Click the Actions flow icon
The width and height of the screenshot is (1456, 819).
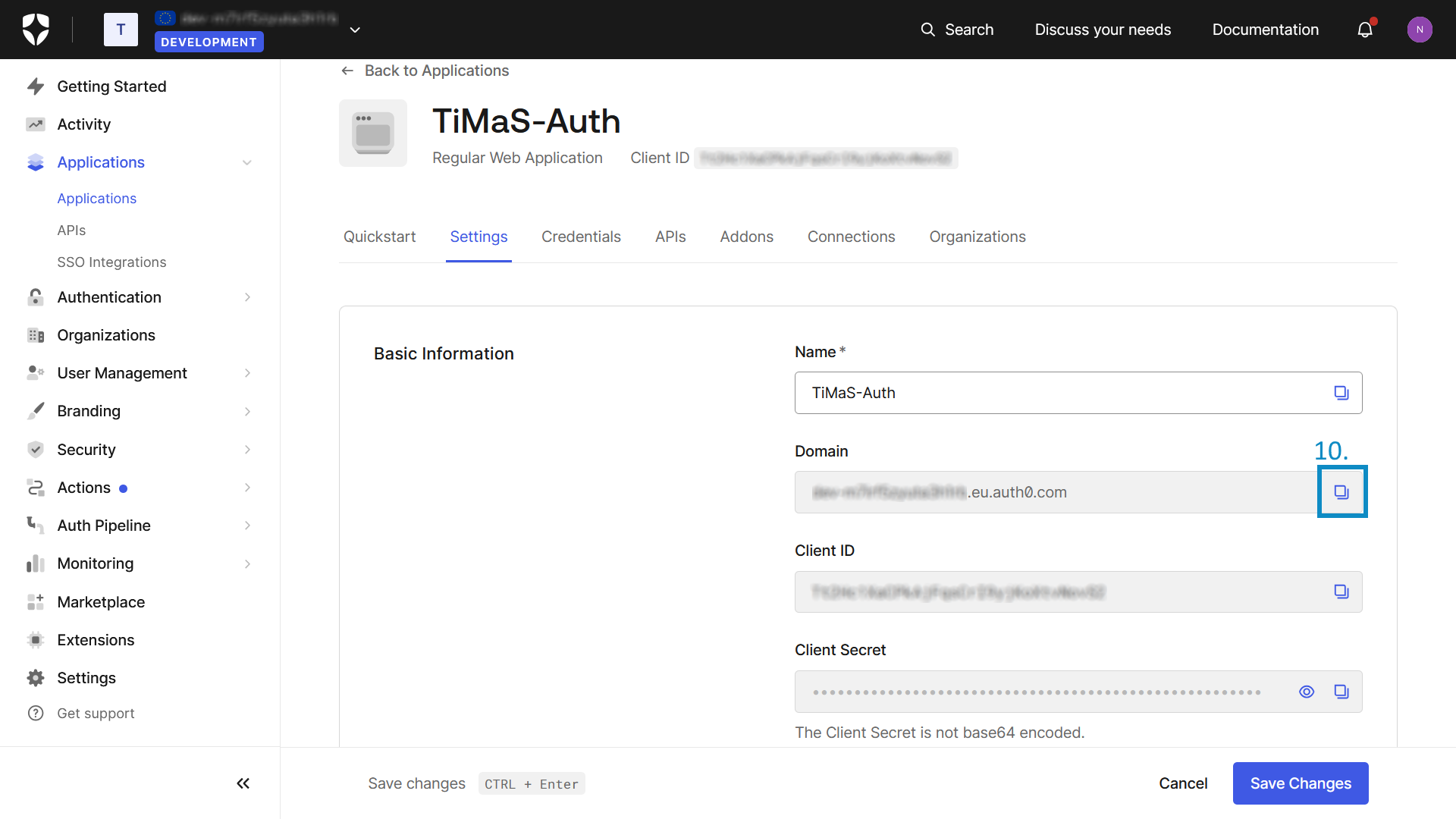point(36,488)
